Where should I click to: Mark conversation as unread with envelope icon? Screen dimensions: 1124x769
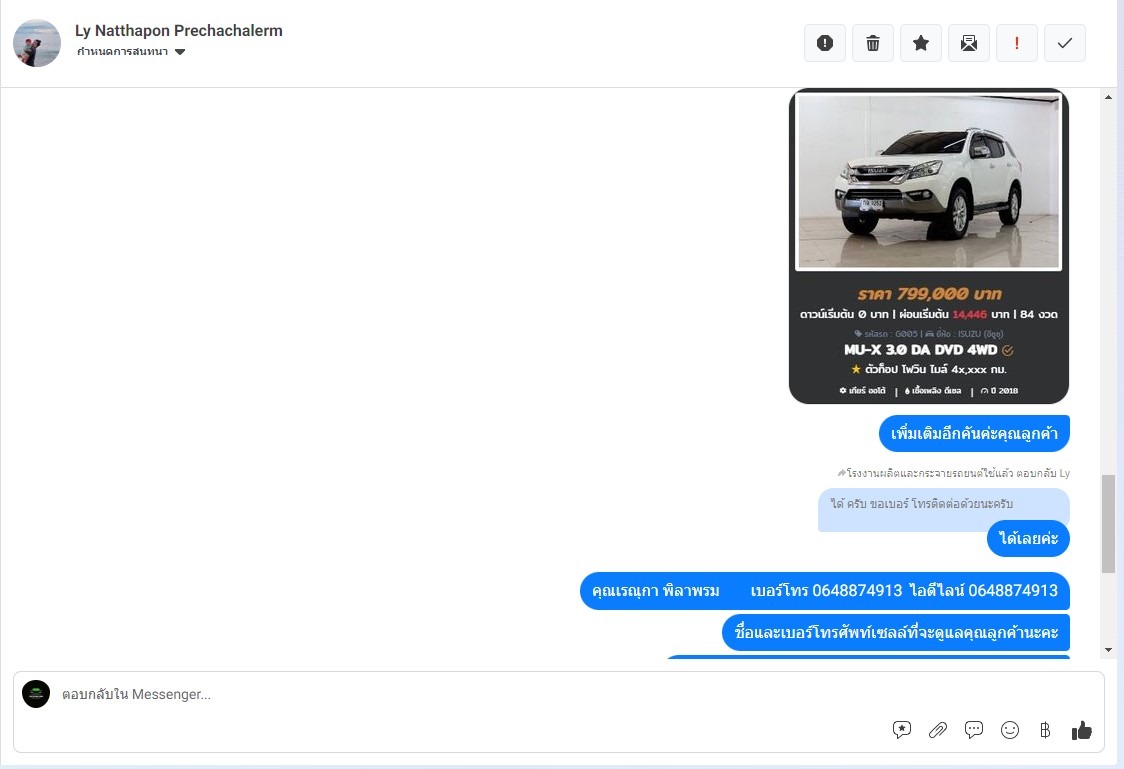(x=968, y=43)
